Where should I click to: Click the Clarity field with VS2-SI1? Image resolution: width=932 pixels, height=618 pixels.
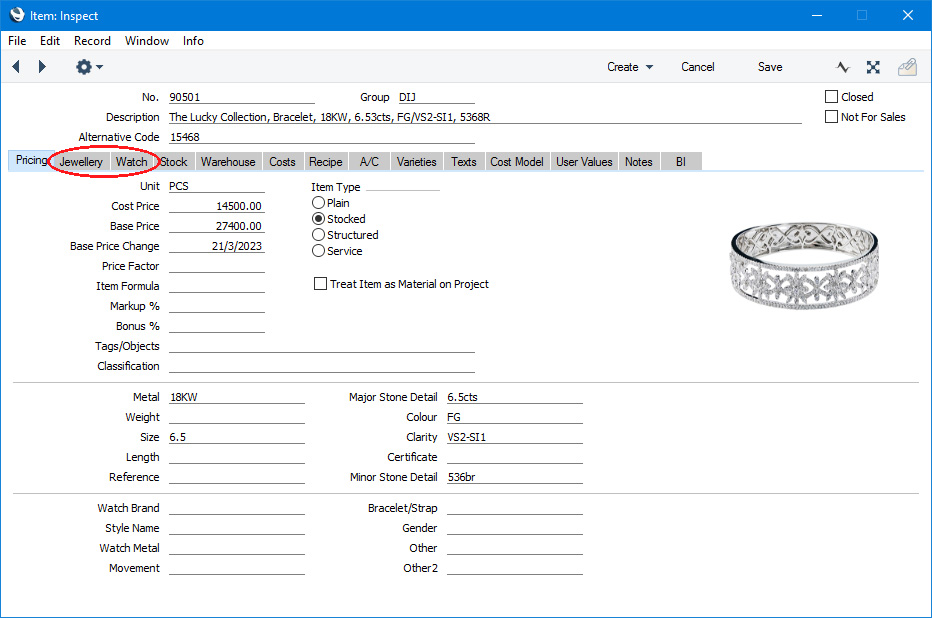point(515,437)
